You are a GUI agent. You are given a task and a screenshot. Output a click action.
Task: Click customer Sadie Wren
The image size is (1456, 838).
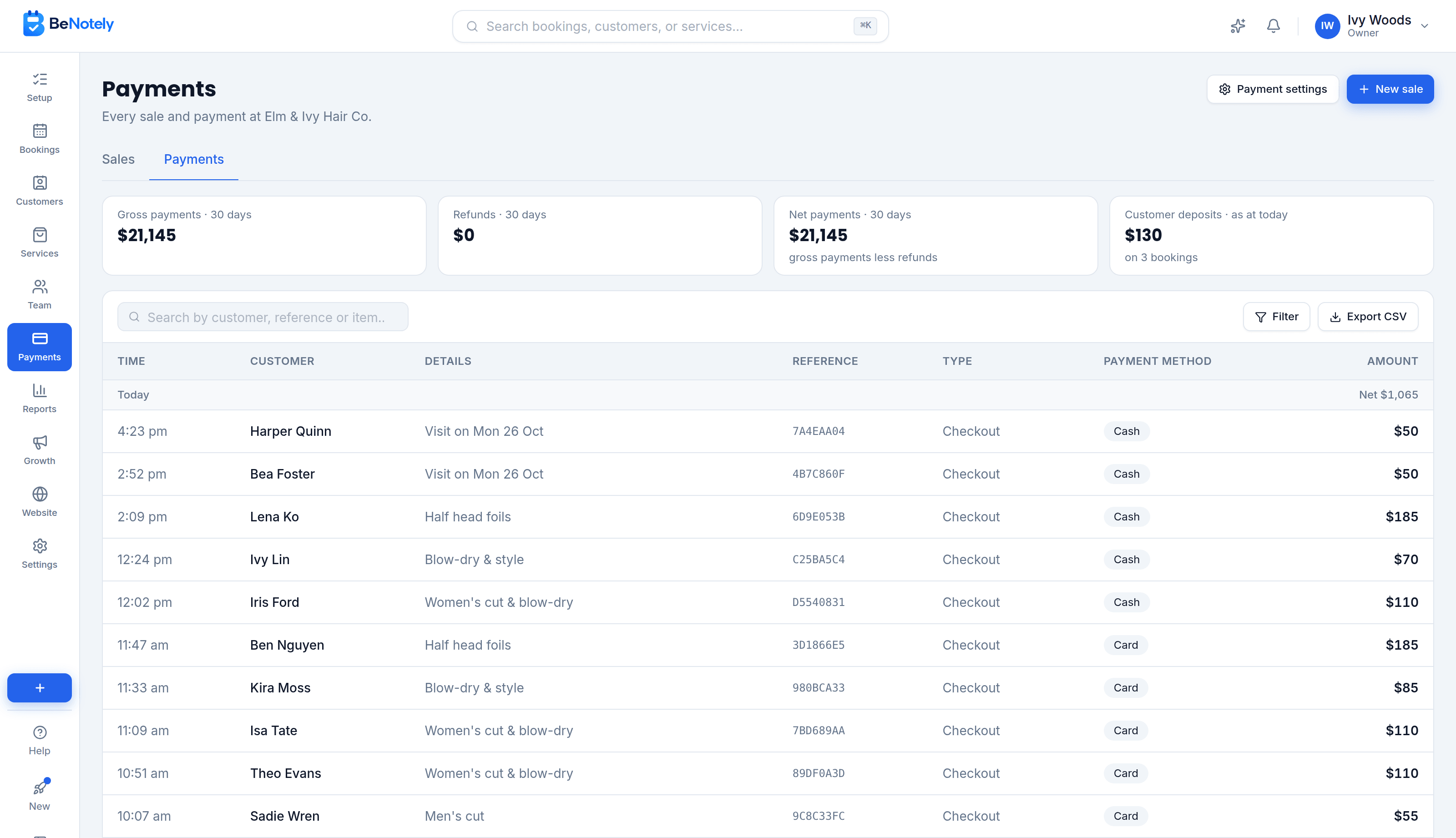[284, 816]
